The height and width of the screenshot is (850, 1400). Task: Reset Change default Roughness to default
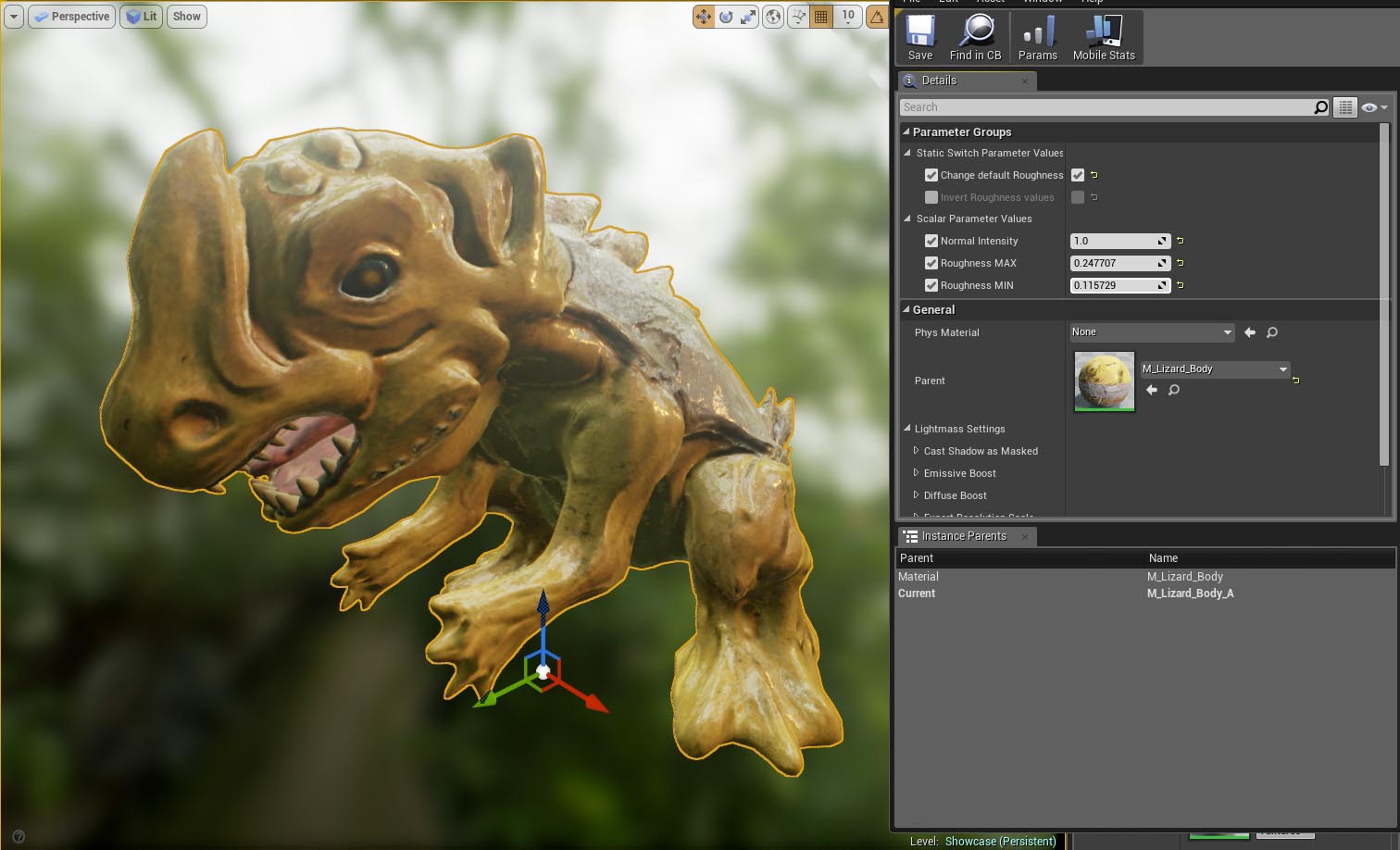1094,175
